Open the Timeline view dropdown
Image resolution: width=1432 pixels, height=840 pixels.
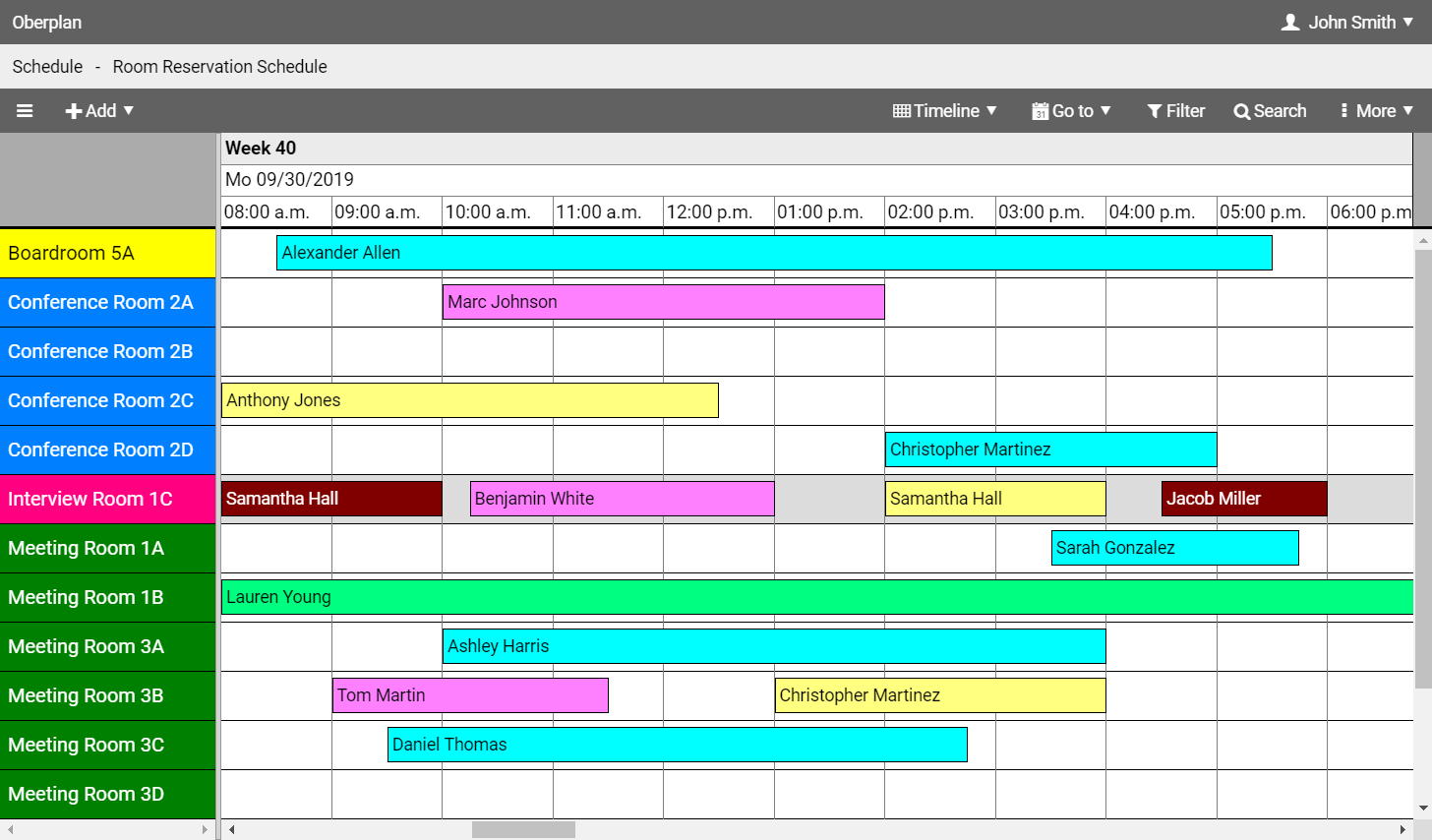993,111
